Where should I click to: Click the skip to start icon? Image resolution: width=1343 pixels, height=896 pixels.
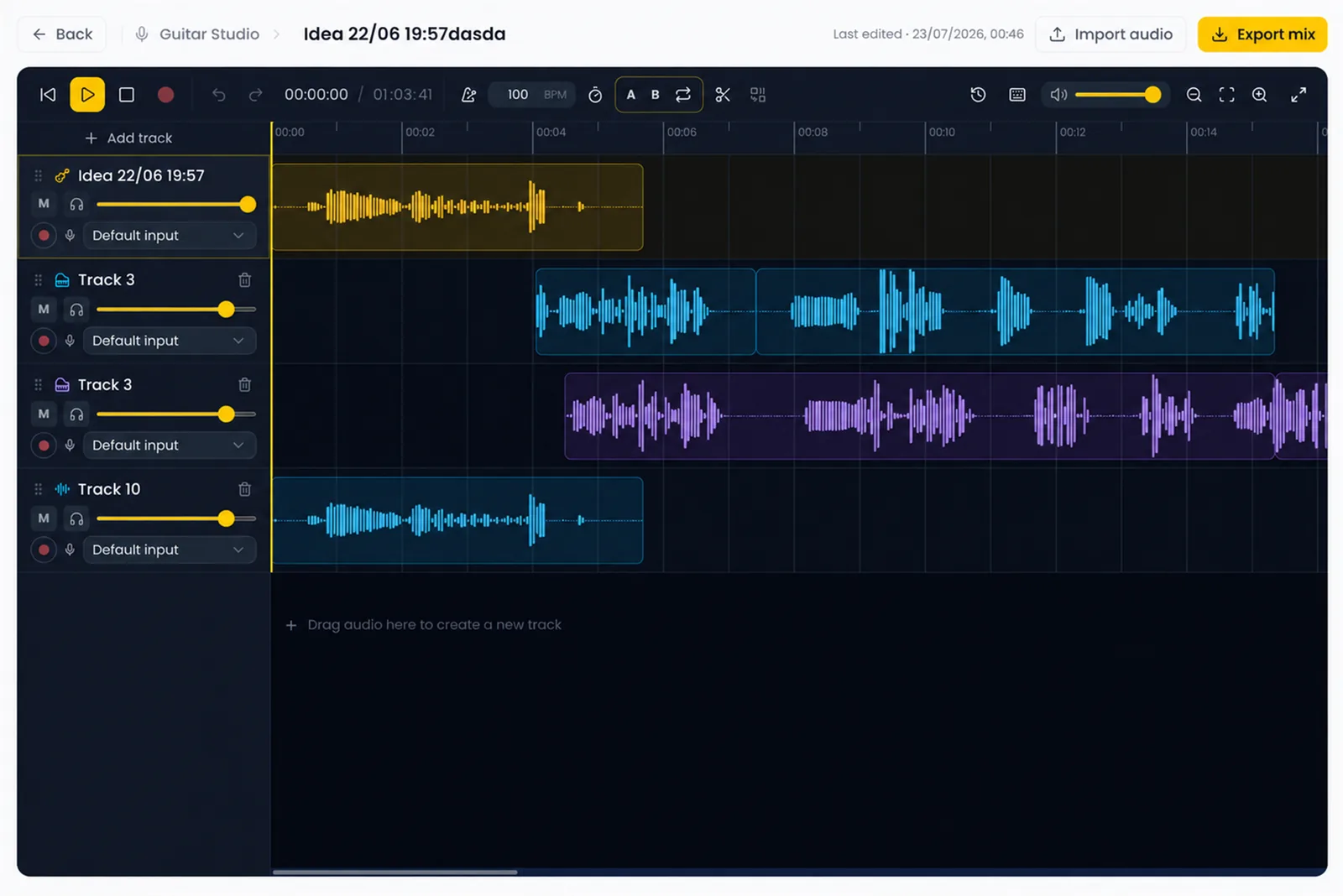48,95
